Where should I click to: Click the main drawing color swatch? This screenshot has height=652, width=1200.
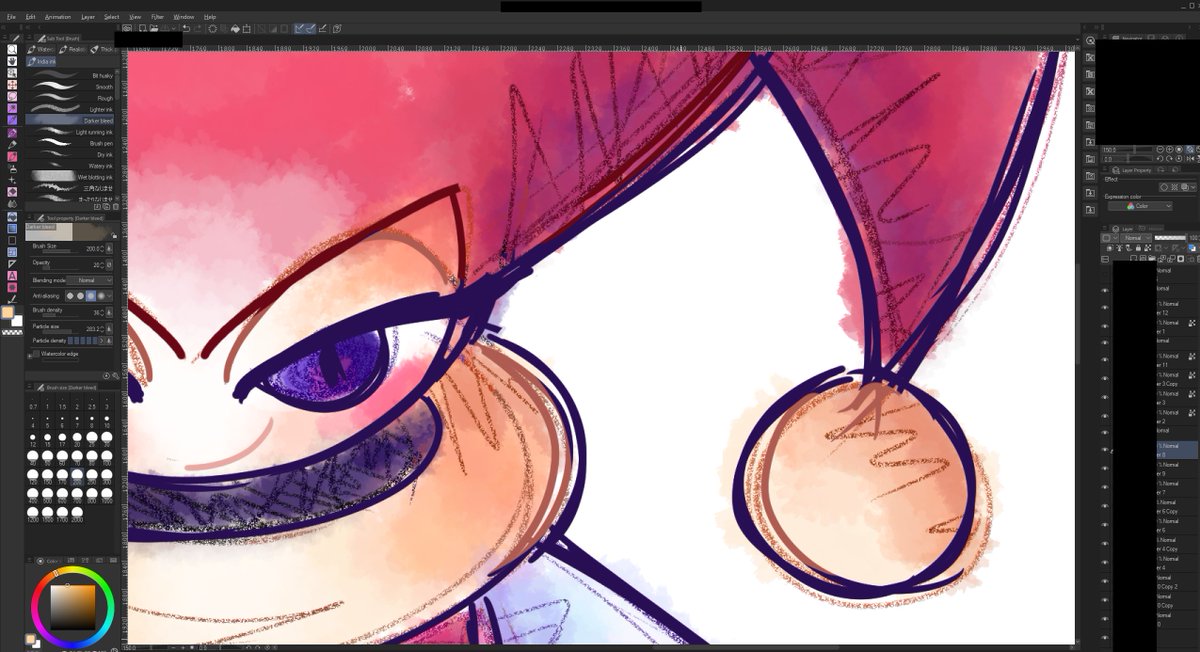pyautogui.click(x=7, y=312)
